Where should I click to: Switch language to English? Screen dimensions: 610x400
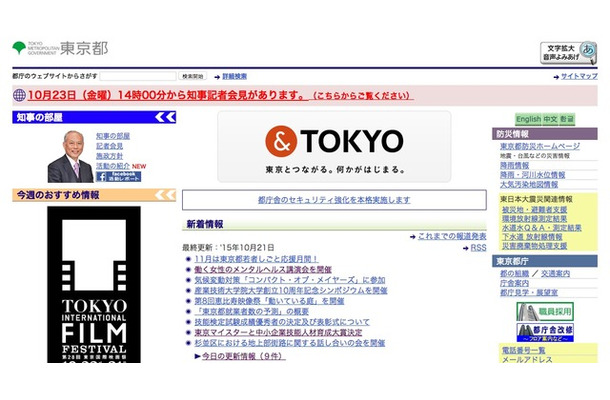(528, 119)
